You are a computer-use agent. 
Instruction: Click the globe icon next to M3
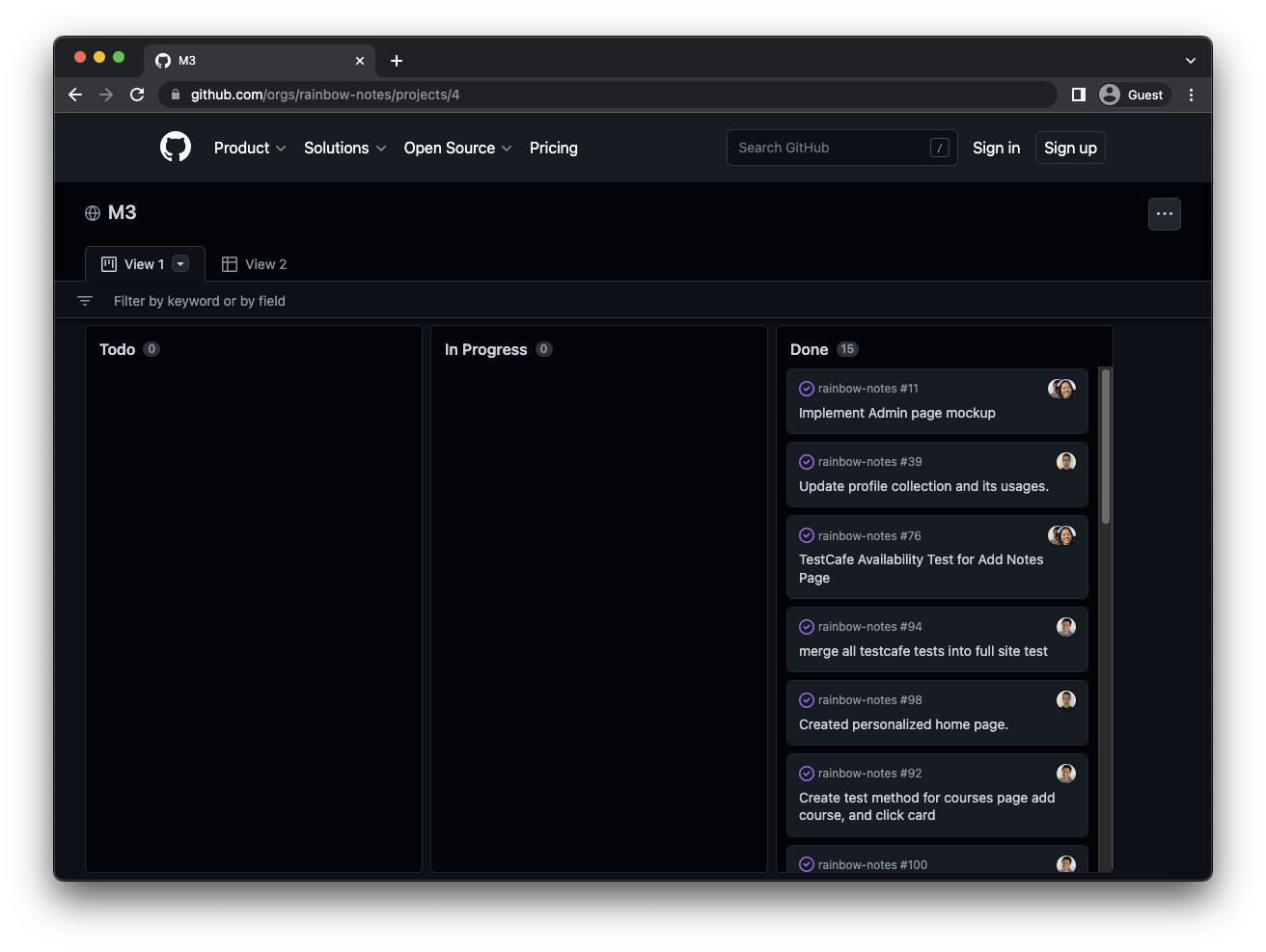(x=93, y=213)
